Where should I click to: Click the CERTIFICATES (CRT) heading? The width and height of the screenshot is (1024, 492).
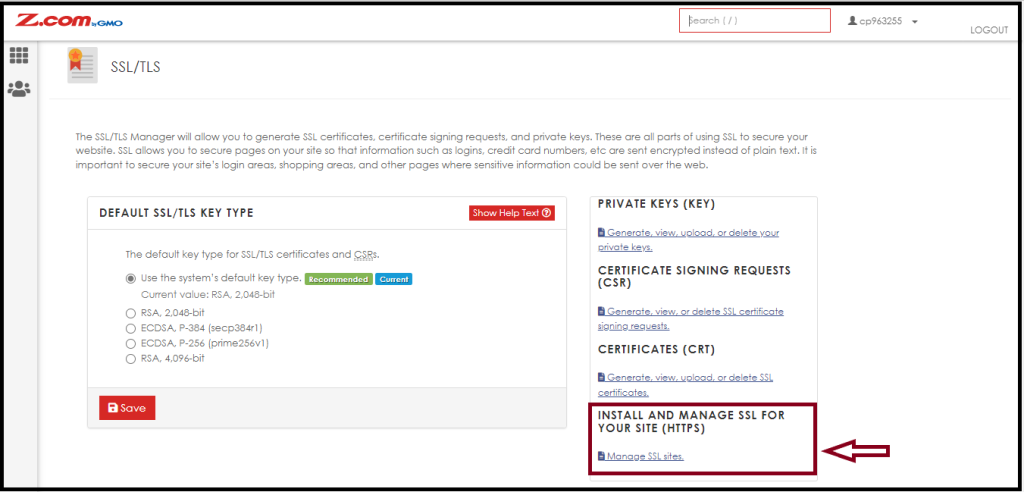pos(656,350)
